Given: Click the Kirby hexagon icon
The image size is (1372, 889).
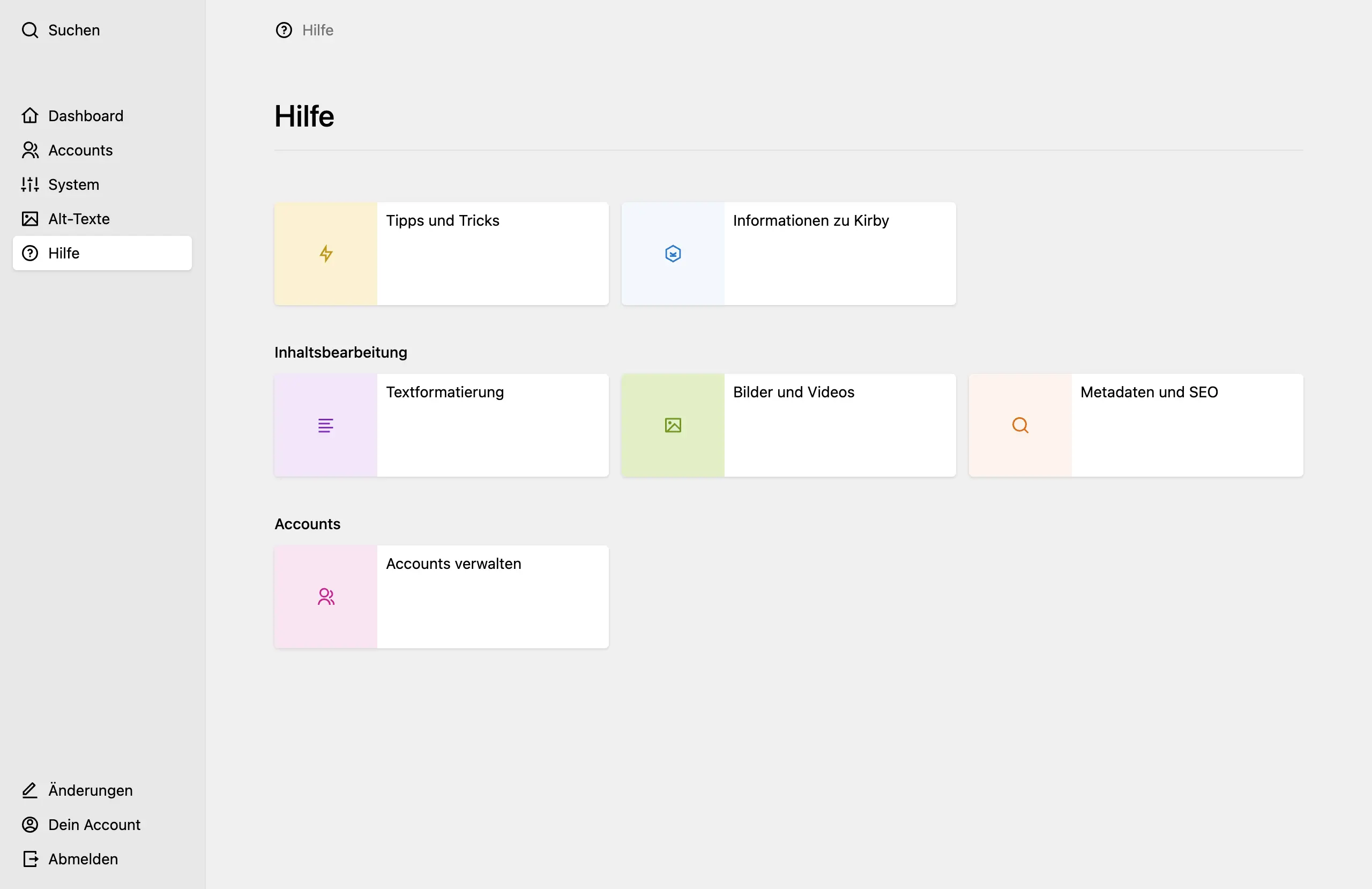Looking at the screenshot, I should 673,254.
